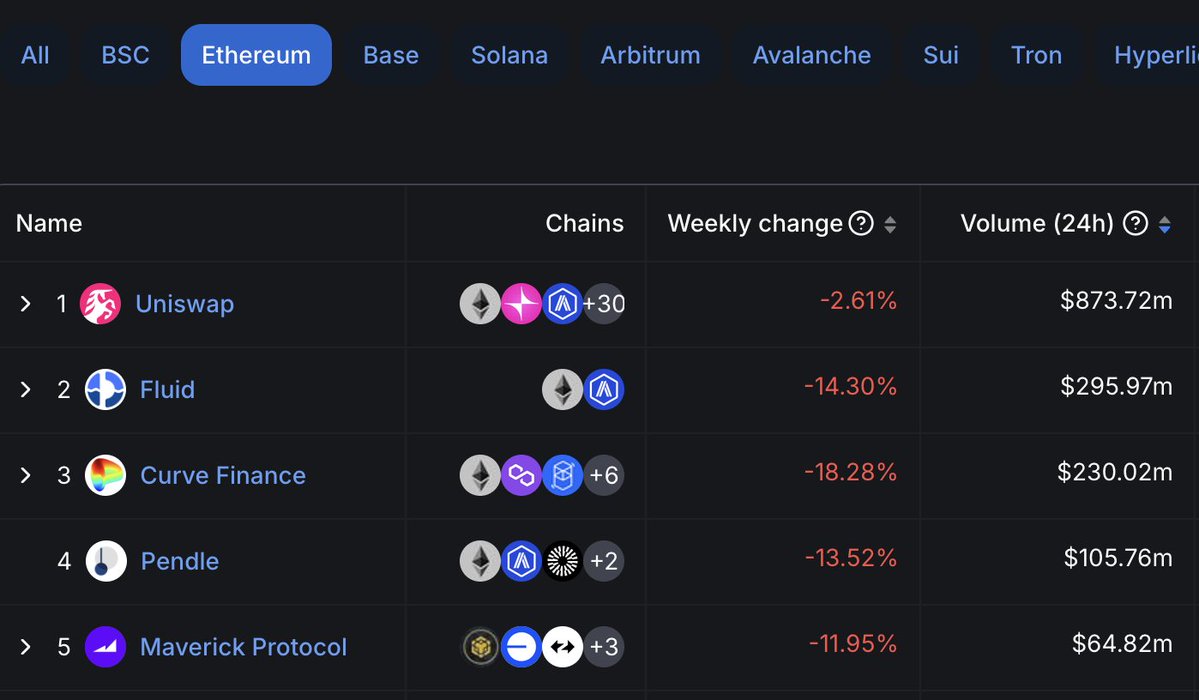1199x700 pixels.
Task: Open the Maverick Protocol link
Action: coord(243,647)
